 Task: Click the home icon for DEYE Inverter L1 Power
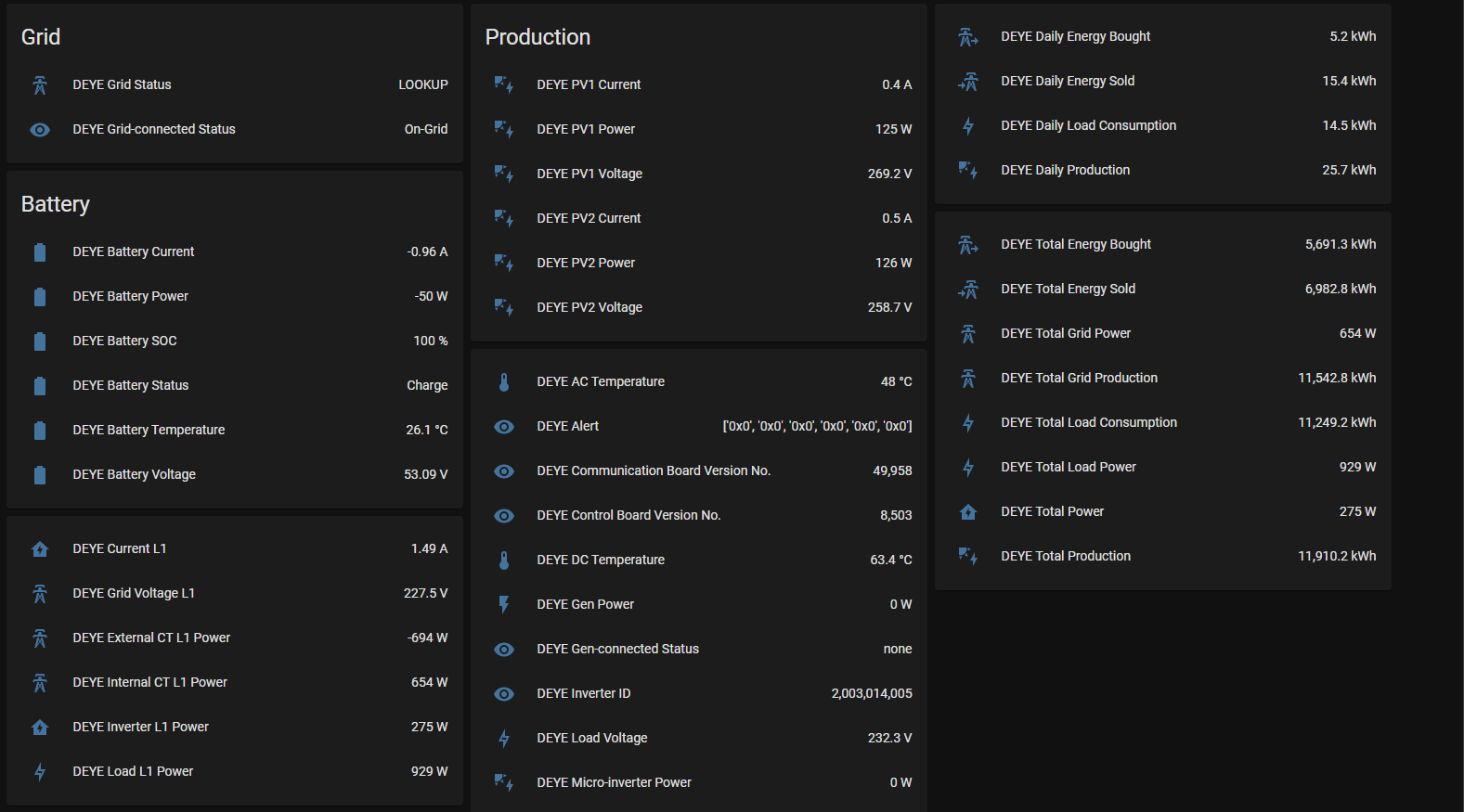[x=40, y=728]
